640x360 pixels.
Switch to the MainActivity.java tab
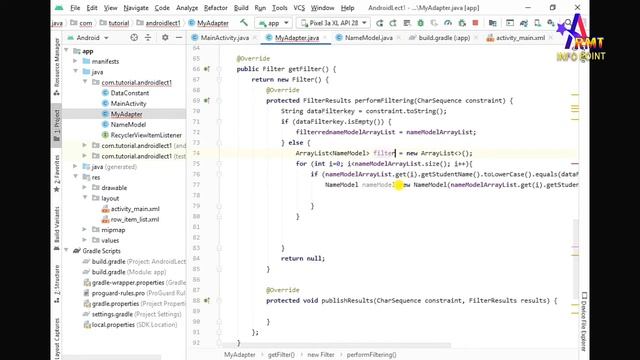point(224,38)
